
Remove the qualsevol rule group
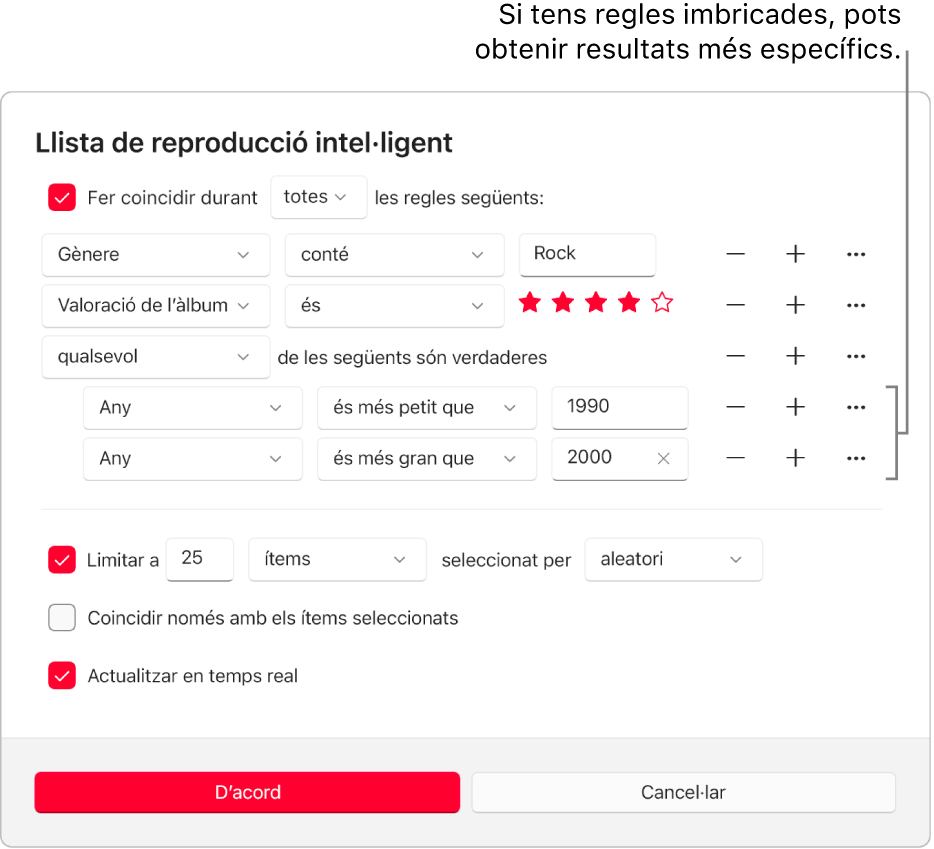[735, 356]
